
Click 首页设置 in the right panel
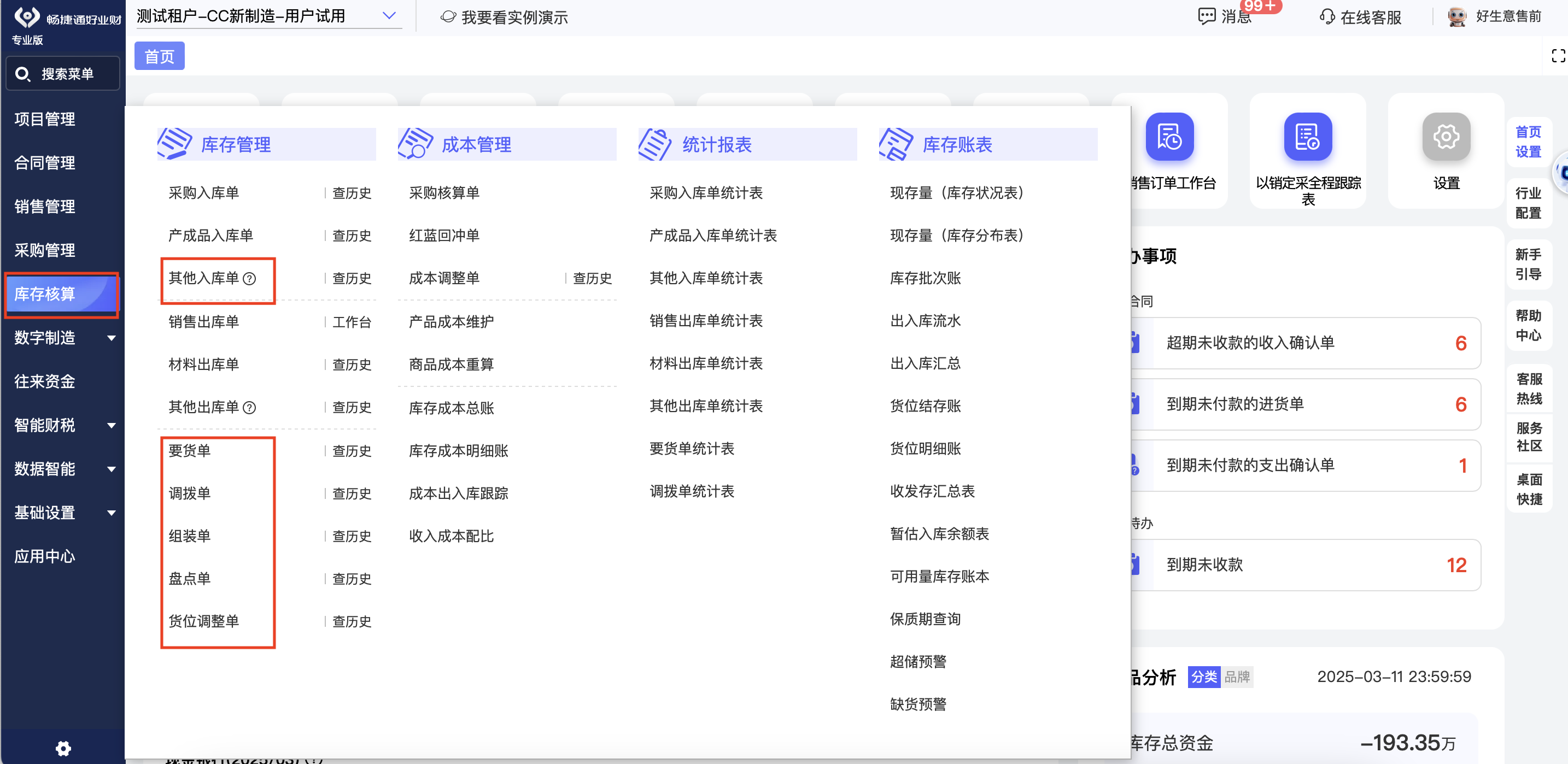click(1529, 142)
